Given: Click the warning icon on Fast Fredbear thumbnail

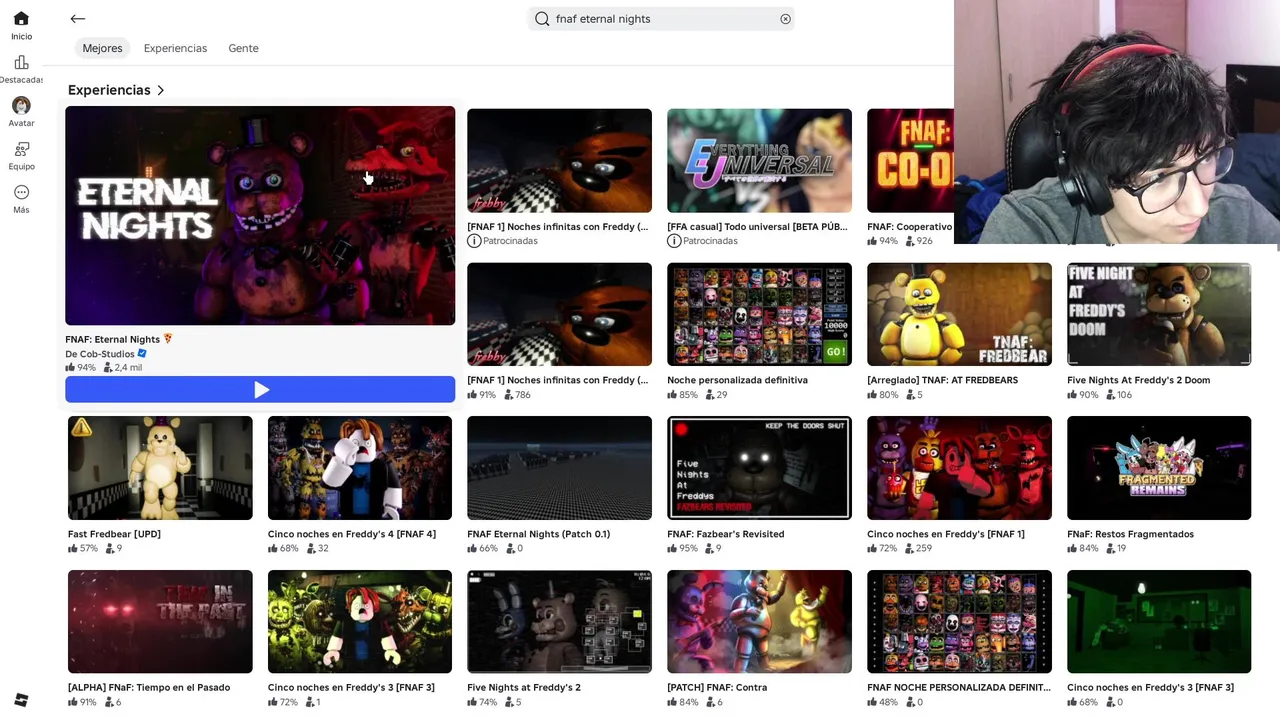Looking at the screenshot, I should pos(81,428).
